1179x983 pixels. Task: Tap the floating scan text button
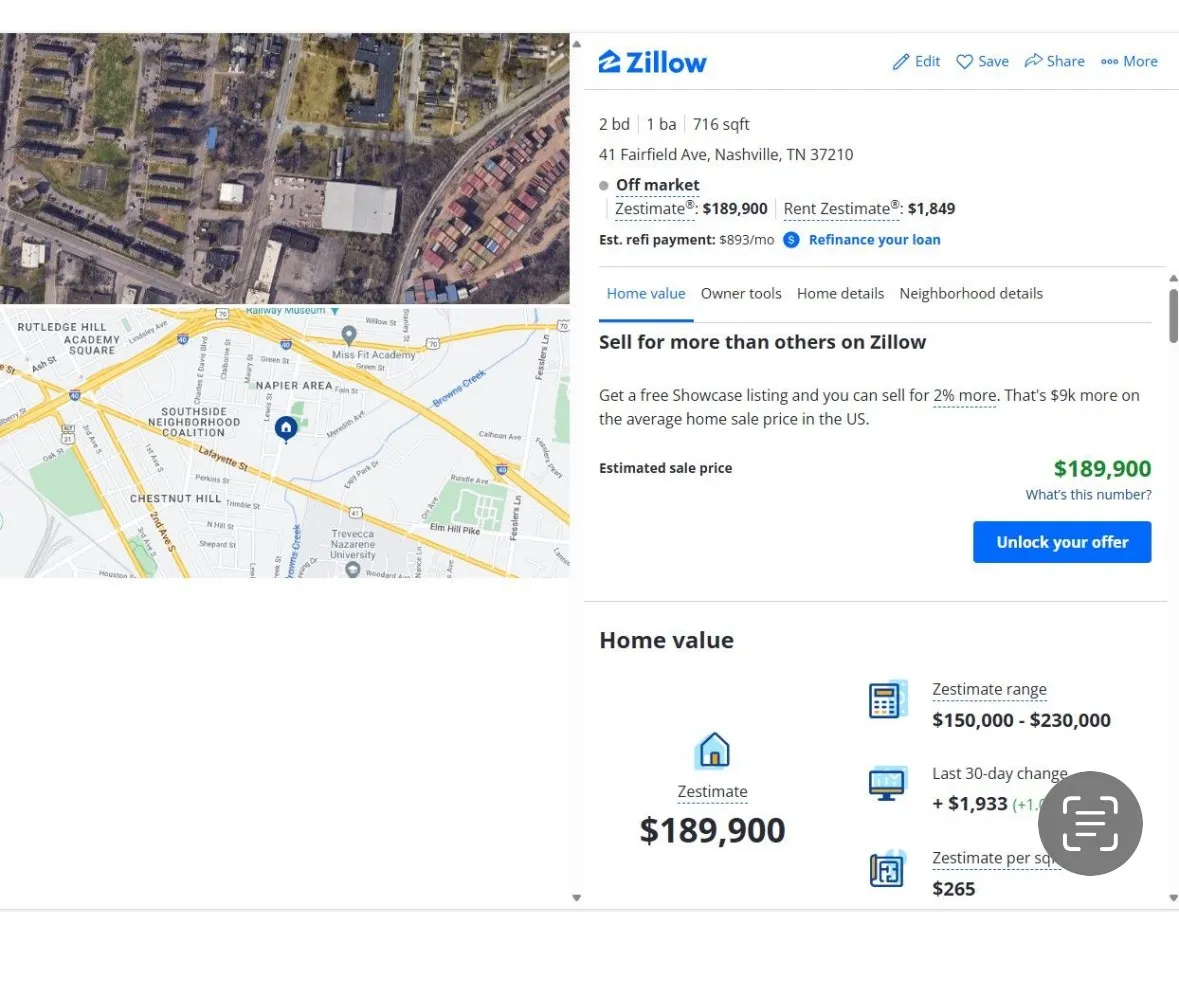(x=1090, y=824)
